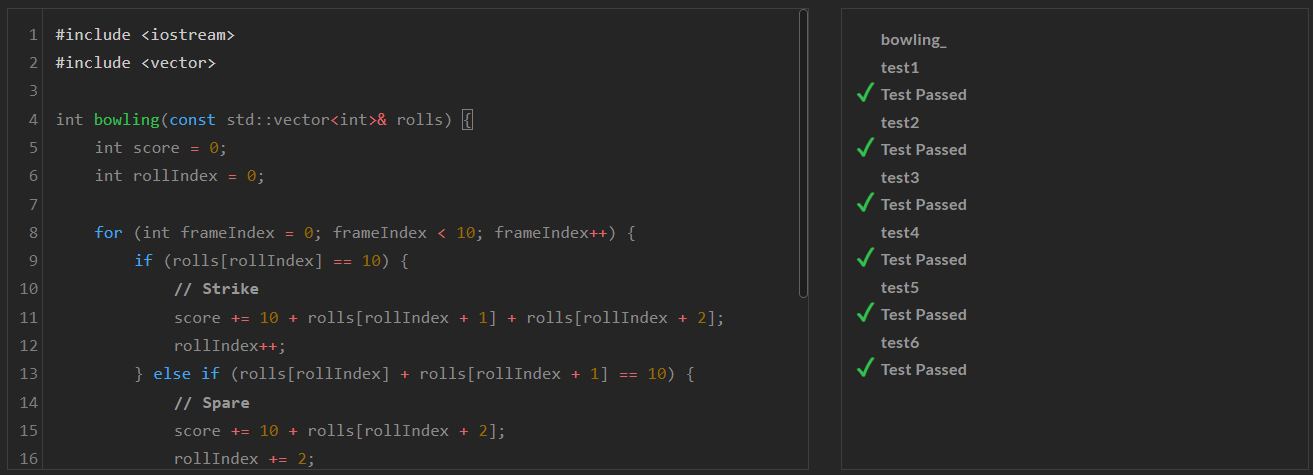Viewport: 1313px width, 475px height.
Task: Click the '// Spare' comment
Action: pos(211,403)
